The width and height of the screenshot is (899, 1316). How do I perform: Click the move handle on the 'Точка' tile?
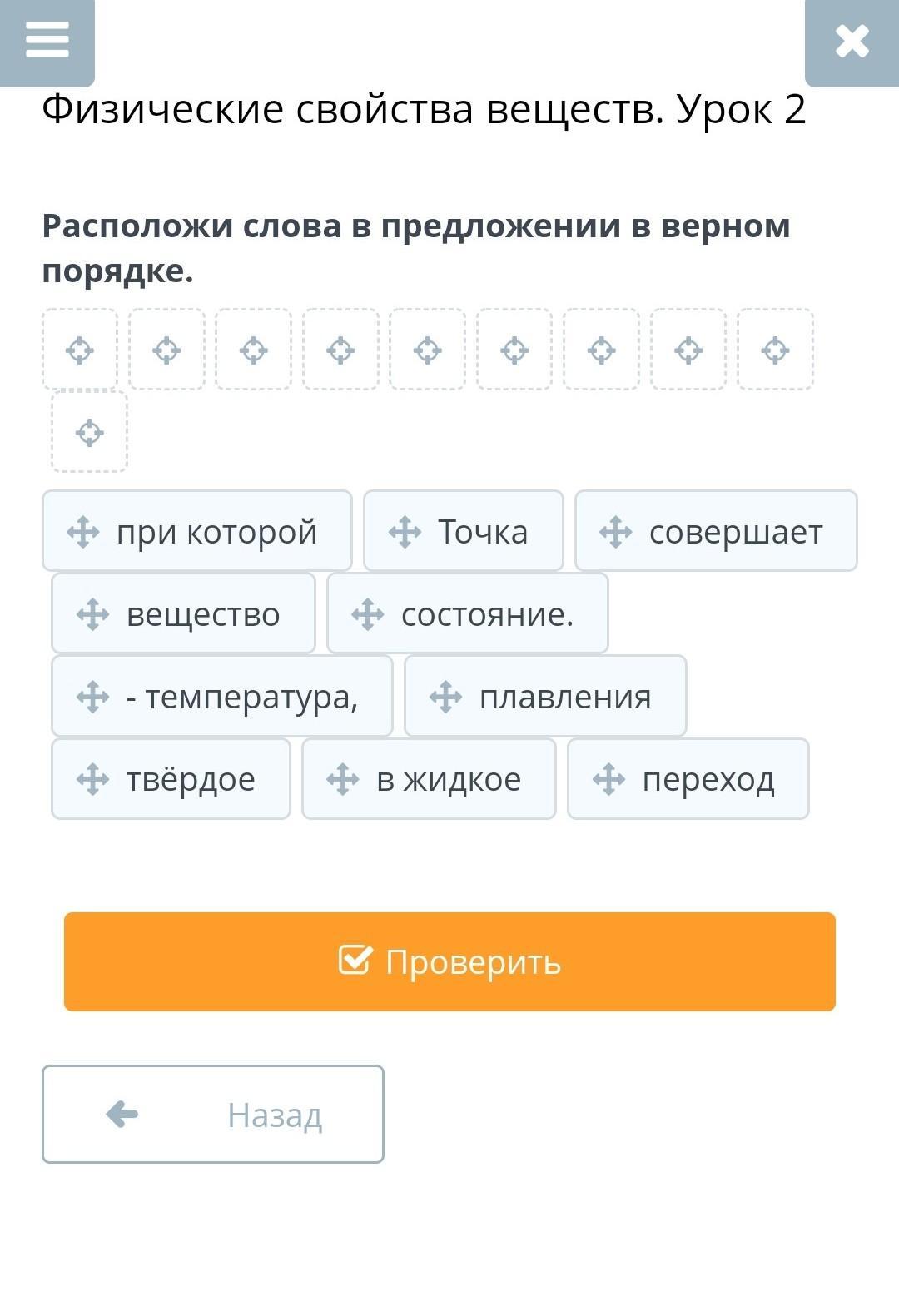point(405,532)
